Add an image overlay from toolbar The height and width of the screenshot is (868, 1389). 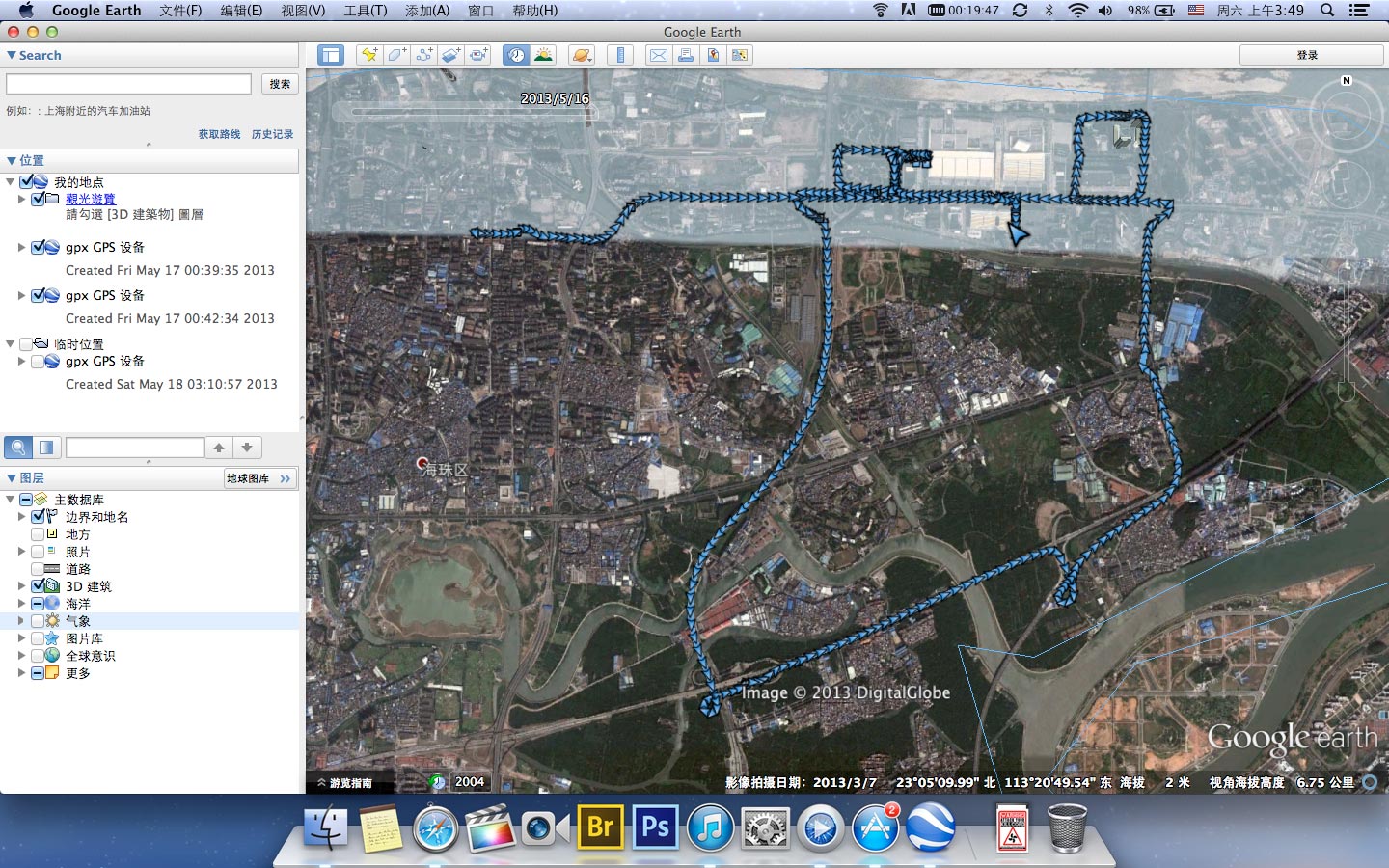(x=451, y=55)
